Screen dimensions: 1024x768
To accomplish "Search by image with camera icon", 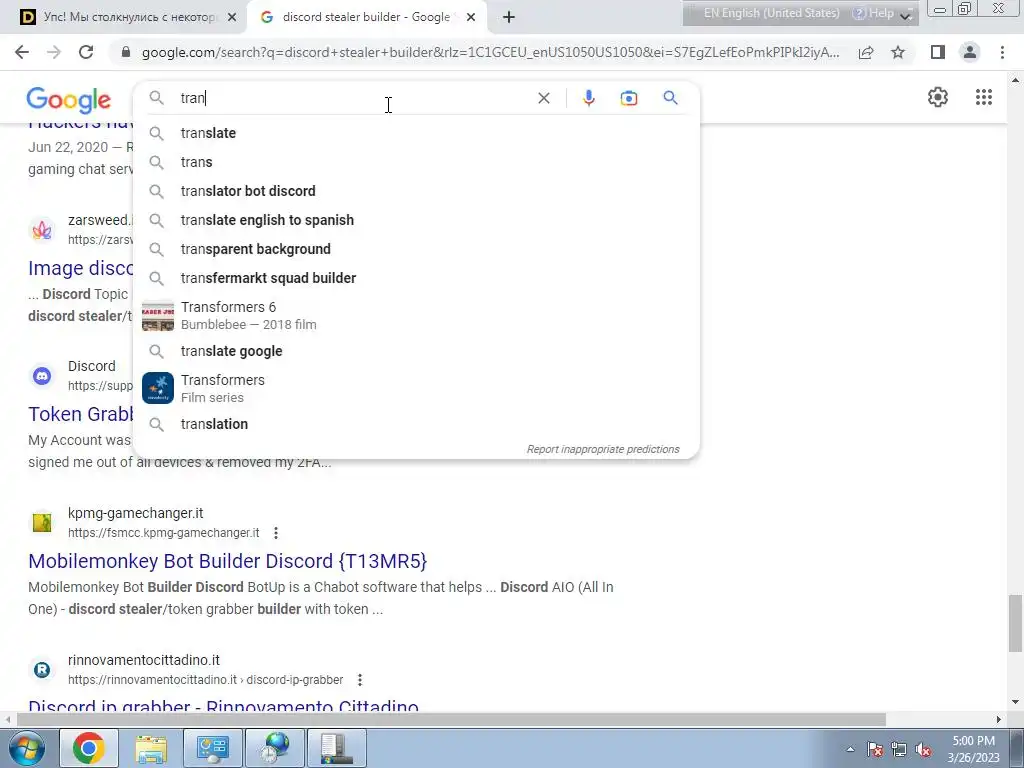I will click(628, 98).
